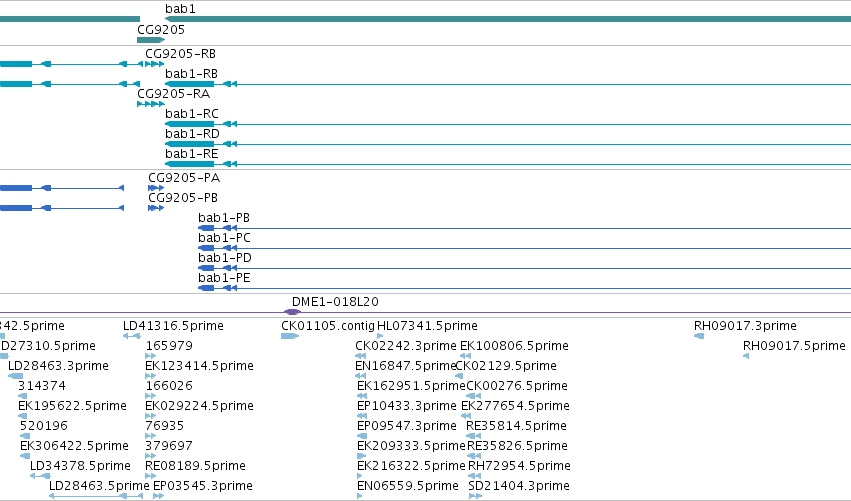Select EST EN16847.5prime
851x501 pixels.
click(405, 366)
